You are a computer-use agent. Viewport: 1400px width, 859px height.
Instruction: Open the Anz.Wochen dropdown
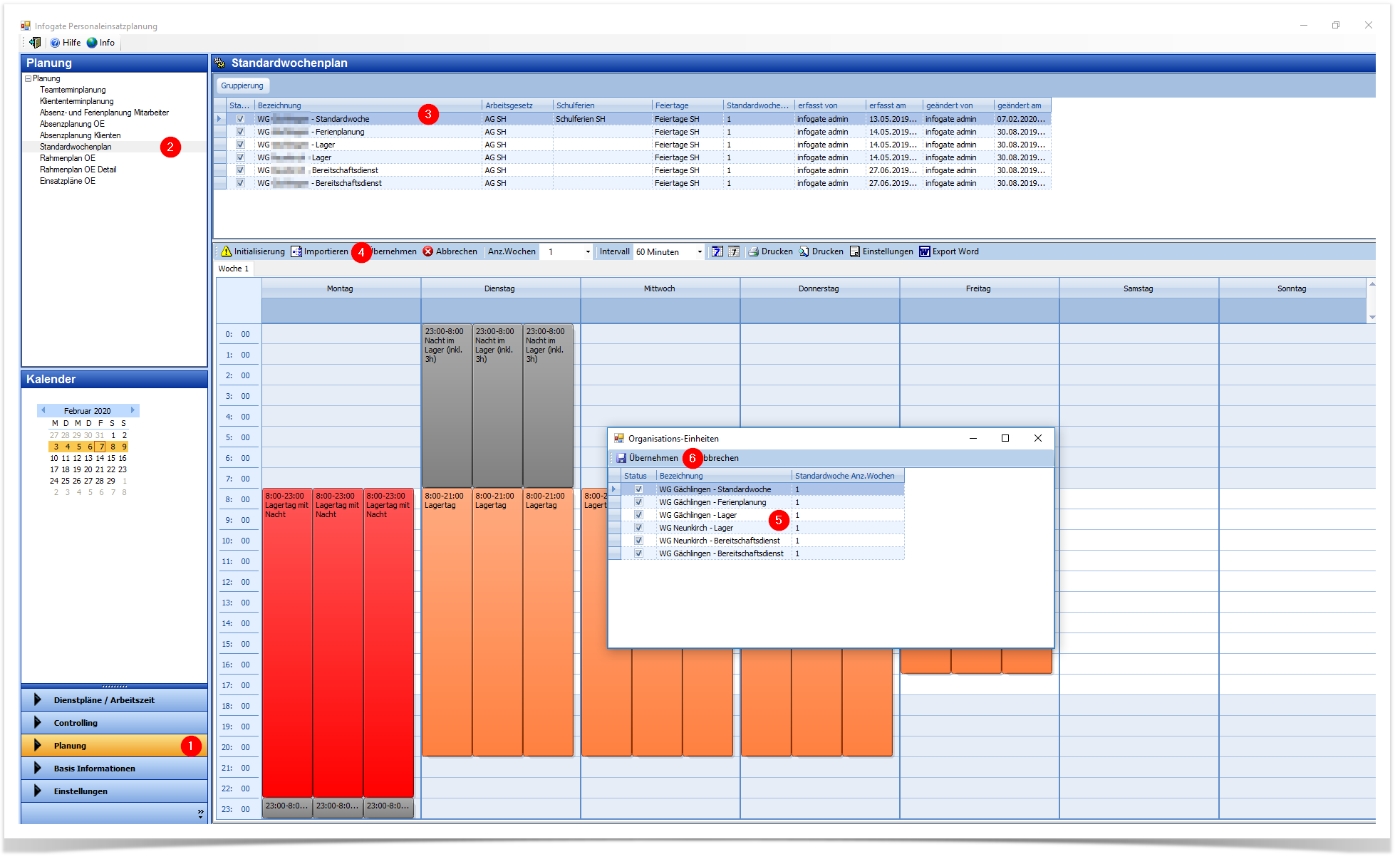588,251
